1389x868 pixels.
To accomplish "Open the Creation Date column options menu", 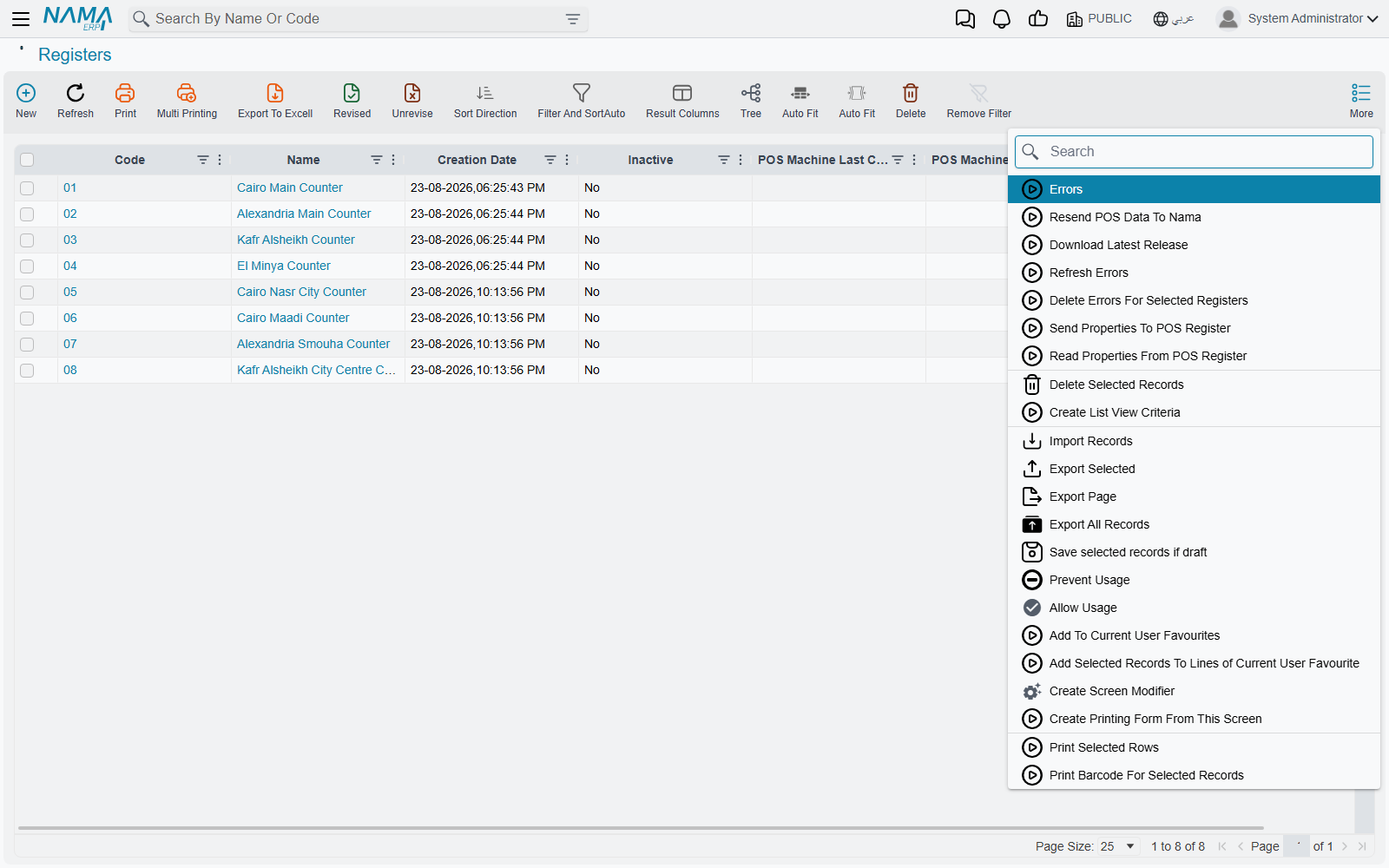I will tap(567, 160).
